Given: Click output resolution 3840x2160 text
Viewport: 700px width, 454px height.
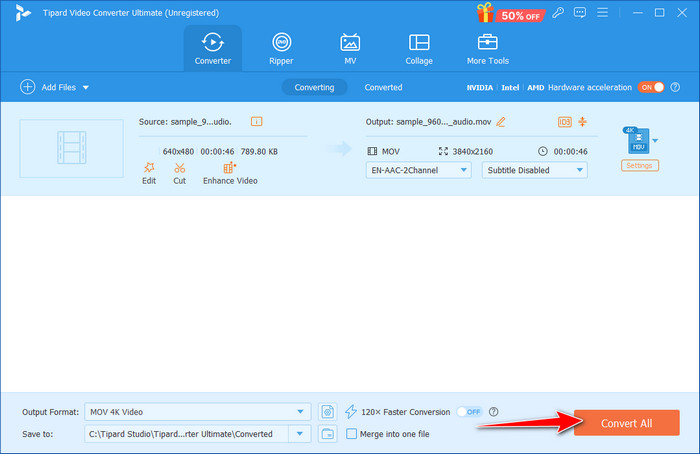Looking at the screenshot, I should (473, 151).
